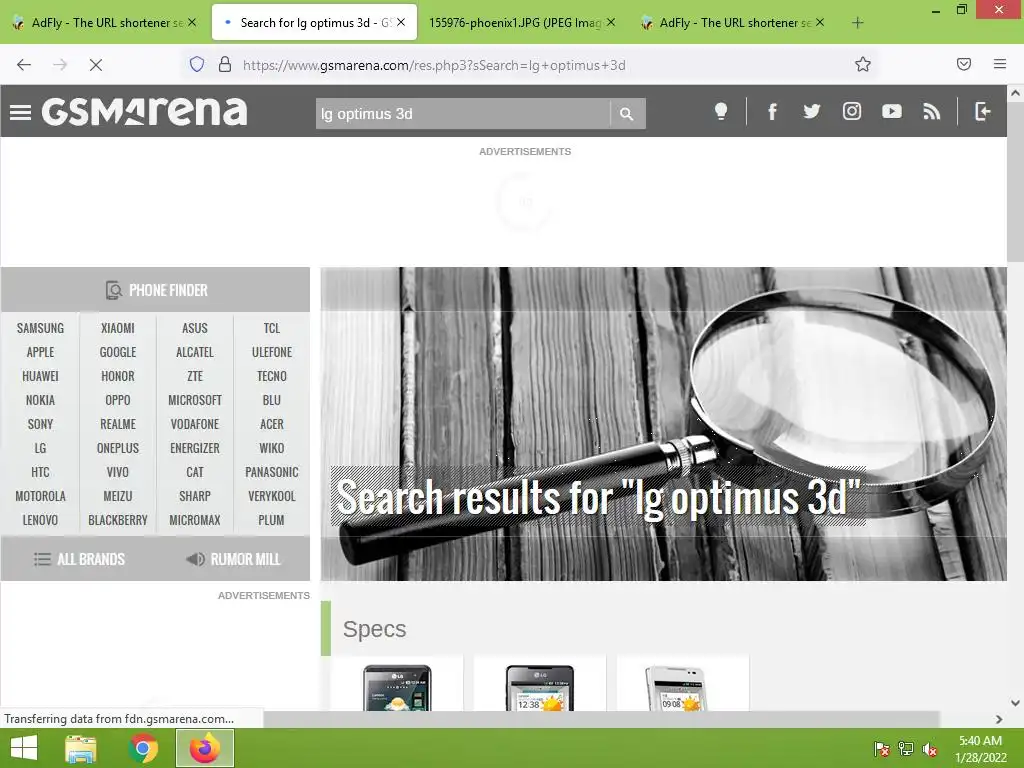Select the Search for lg optimus 3d tab
Image resolution: width=1024 pixels, height=768 pixels.
click(x=314, y=22)
